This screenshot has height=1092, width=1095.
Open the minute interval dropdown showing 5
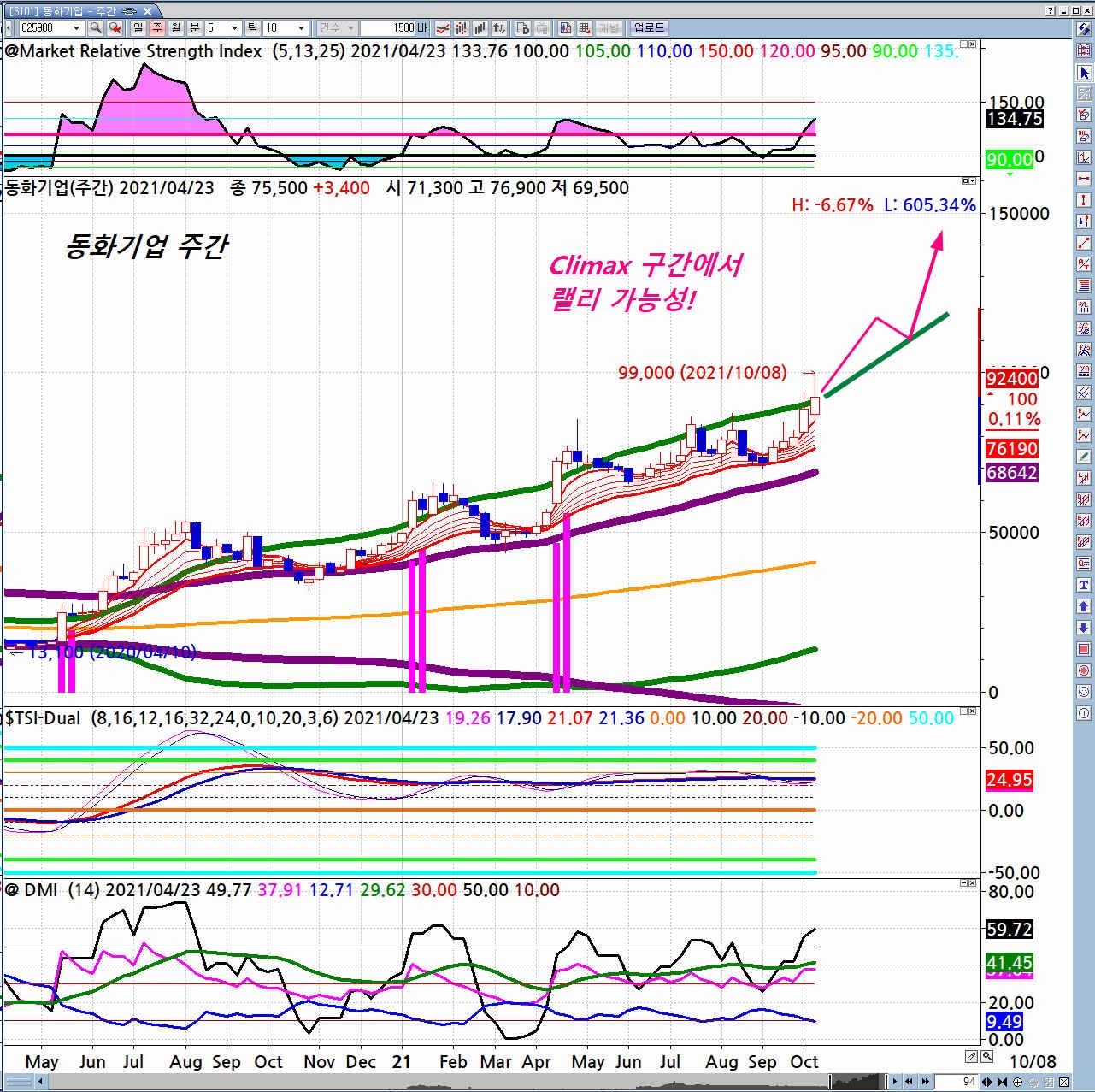[x=235, y=28]
